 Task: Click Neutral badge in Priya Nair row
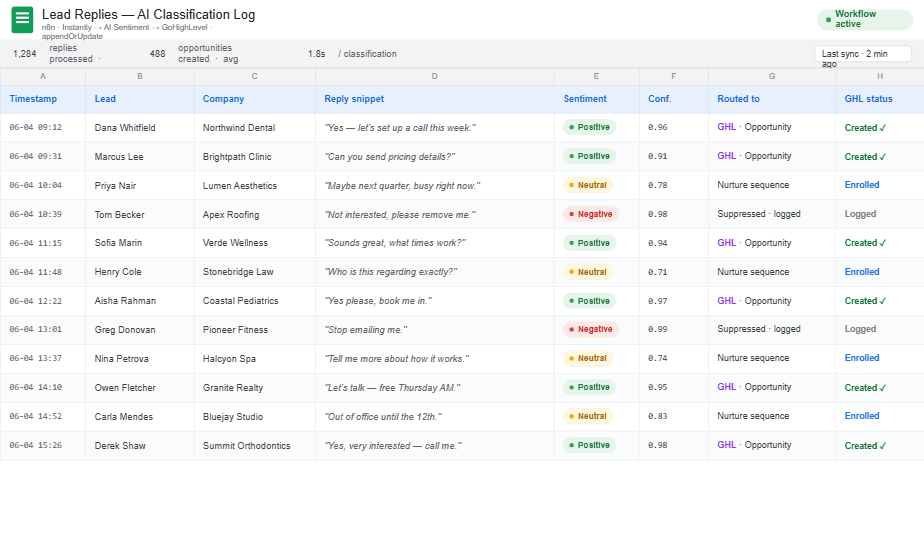588,185
